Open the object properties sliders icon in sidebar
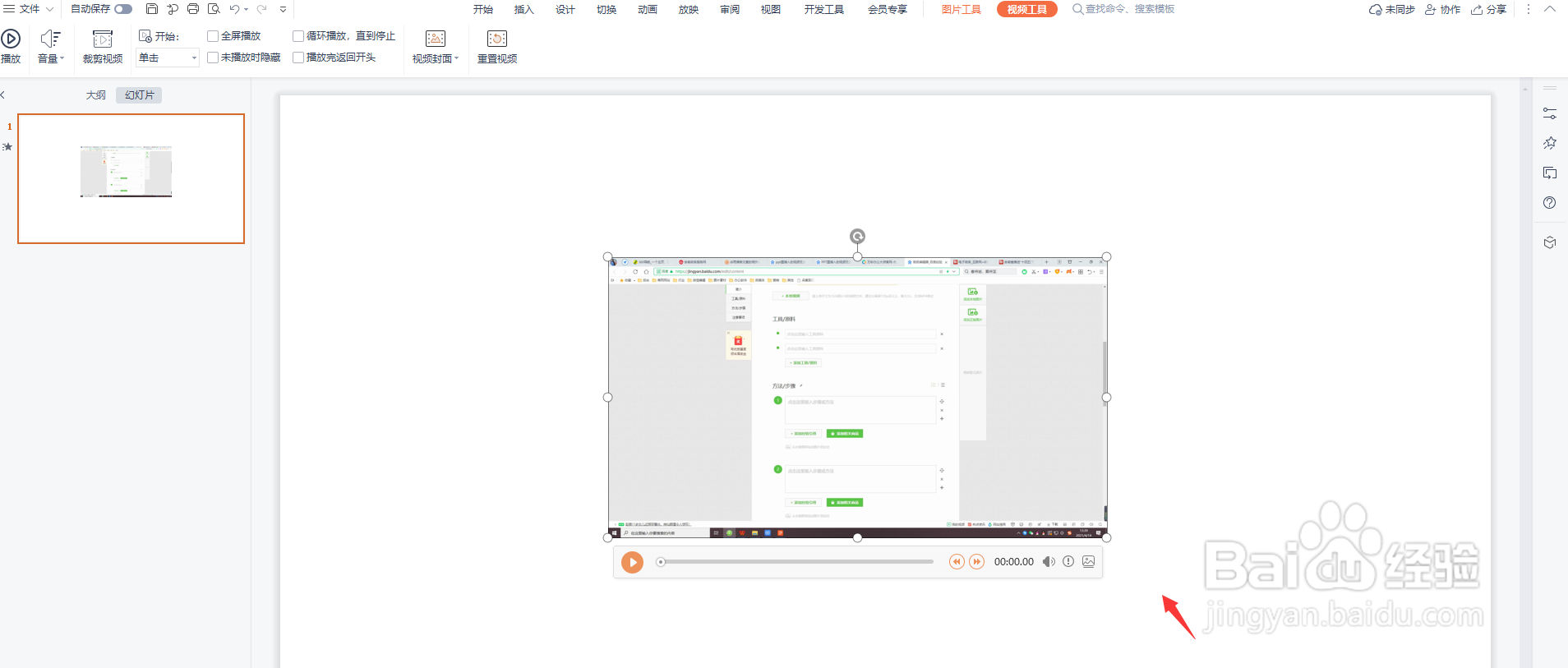This screenshot has width=1568, height=668. [1550, 113]
